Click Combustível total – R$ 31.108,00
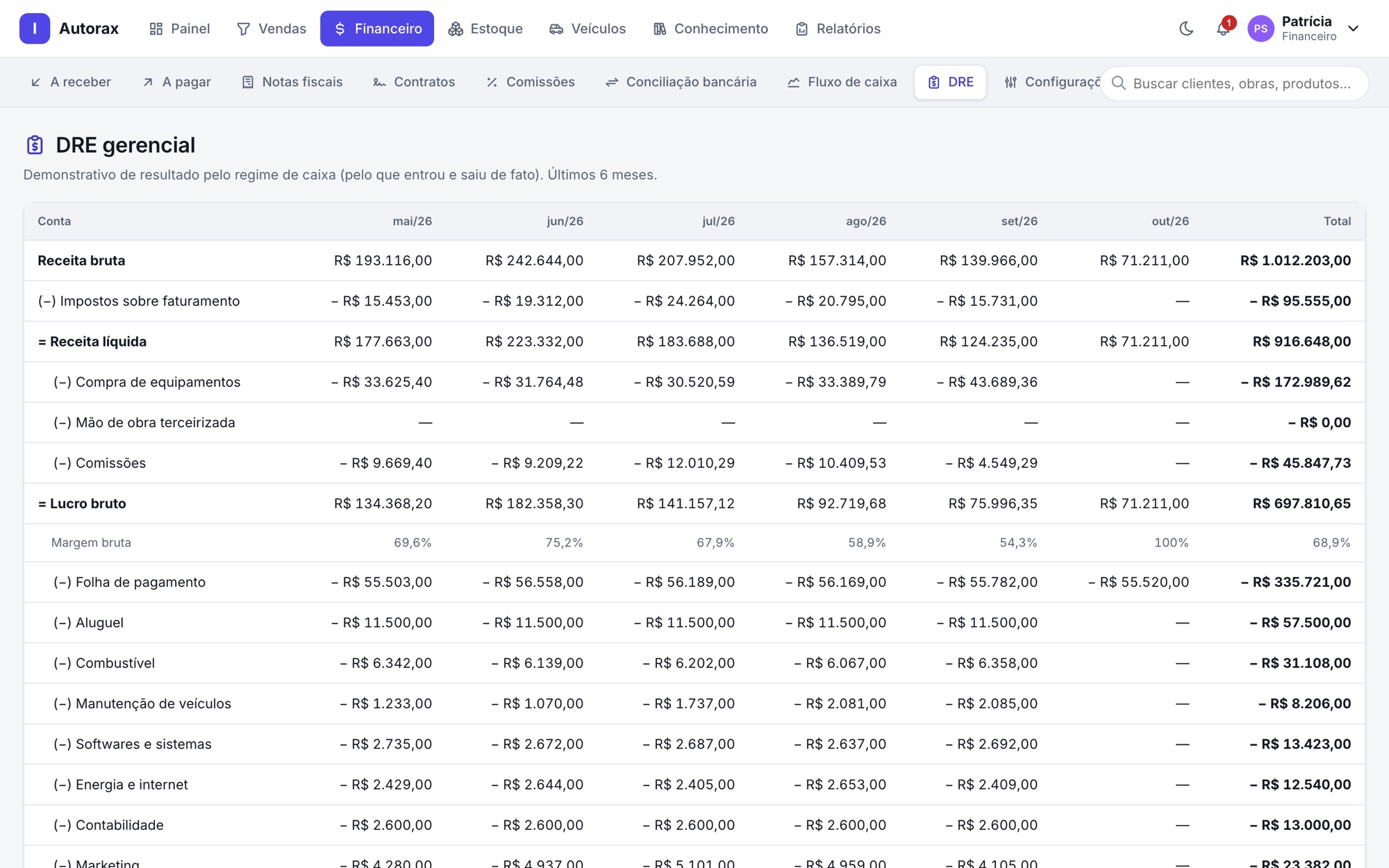 pyautogui.click(x=1300, y=663)
